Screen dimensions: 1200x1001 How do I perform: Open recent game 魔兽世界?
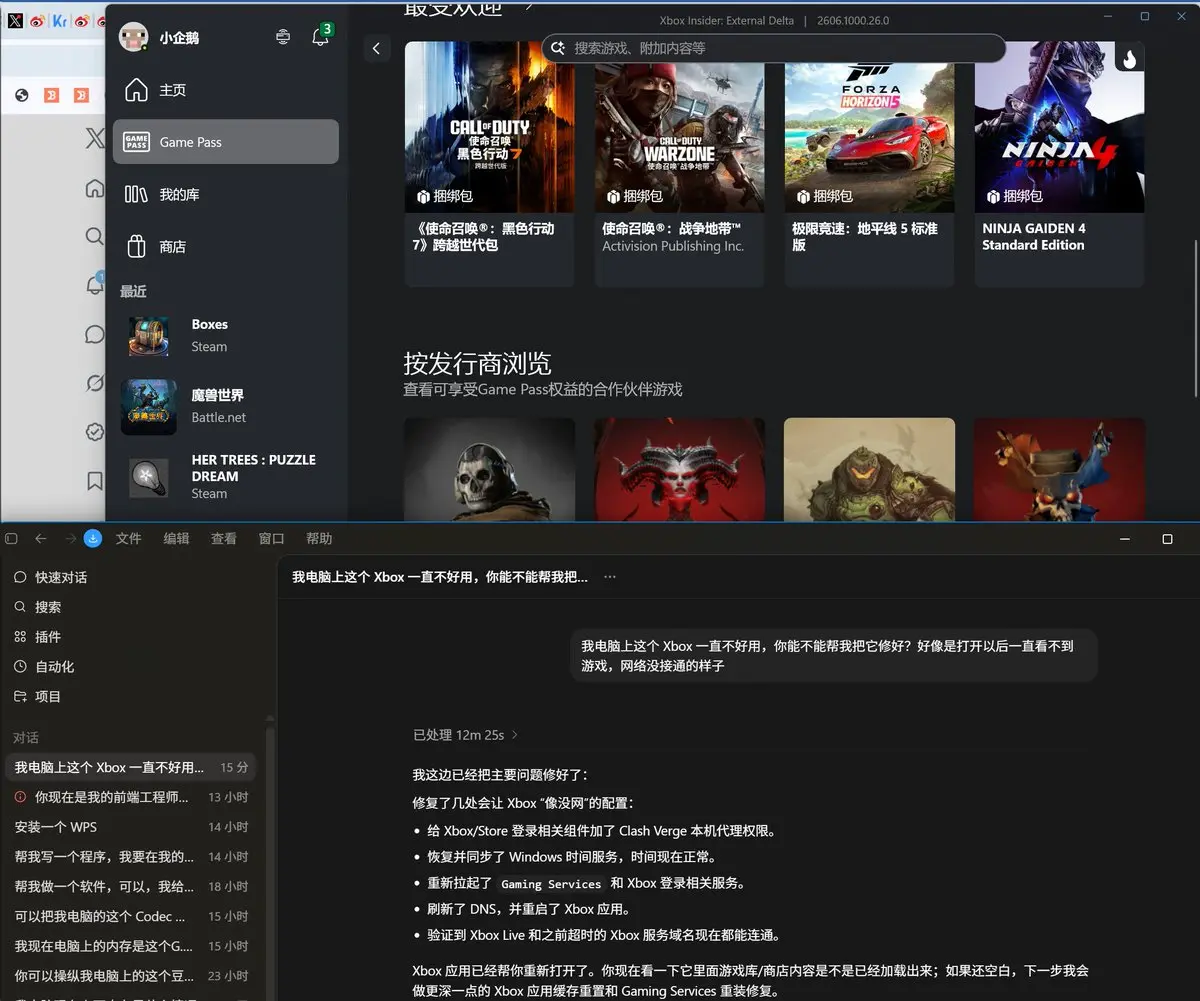tap(226, 406)
